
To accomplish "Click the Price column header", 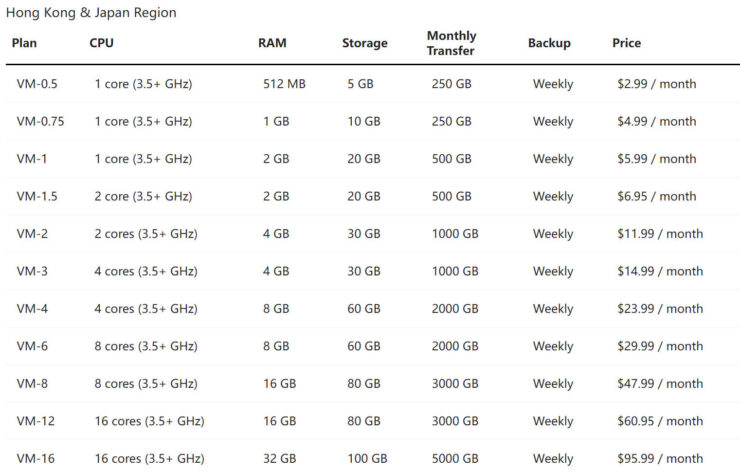I will (x=627, y=43).
